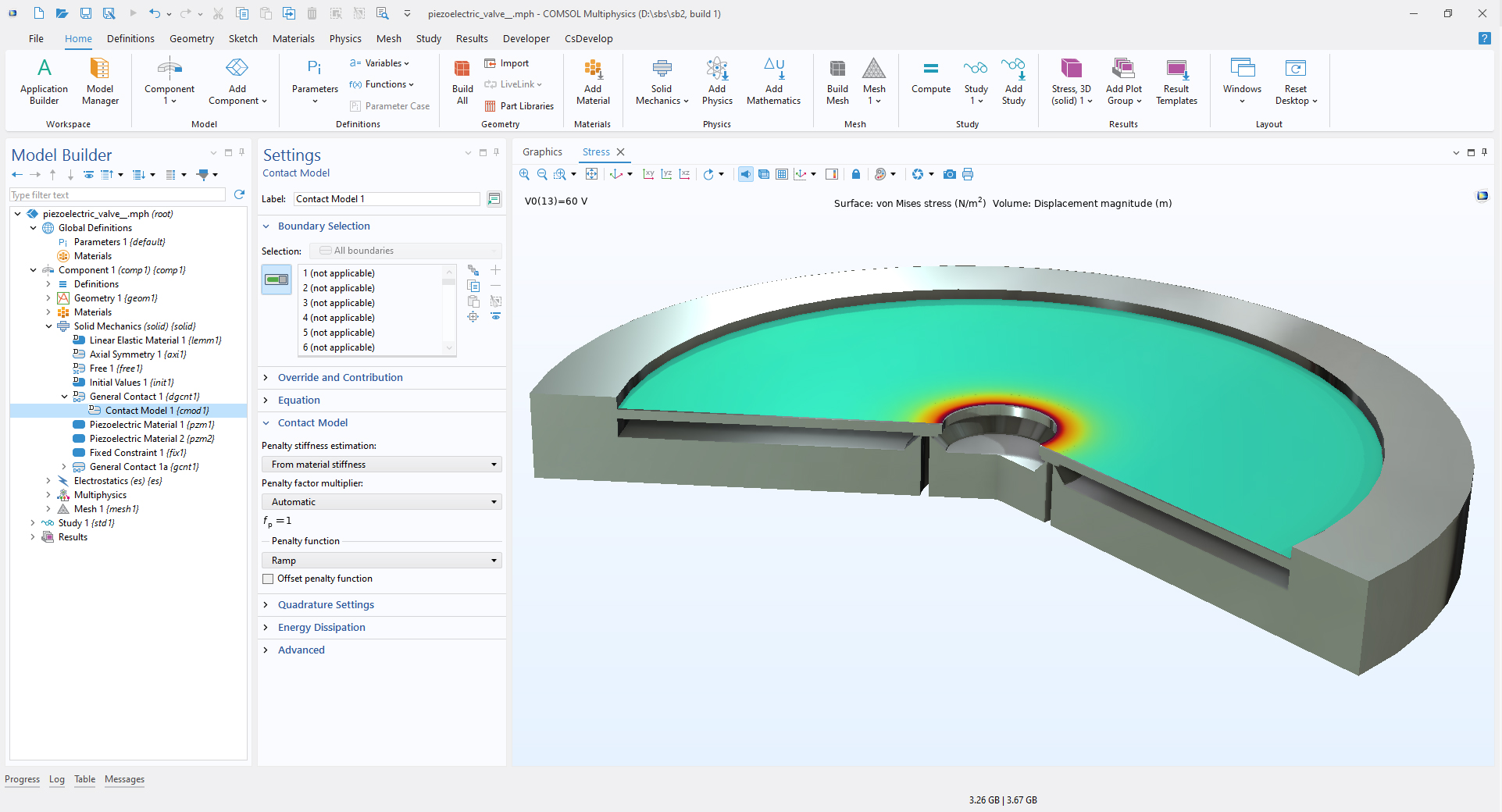Switch to the xy view
1502x812 pixels.
tap(648, 174)
